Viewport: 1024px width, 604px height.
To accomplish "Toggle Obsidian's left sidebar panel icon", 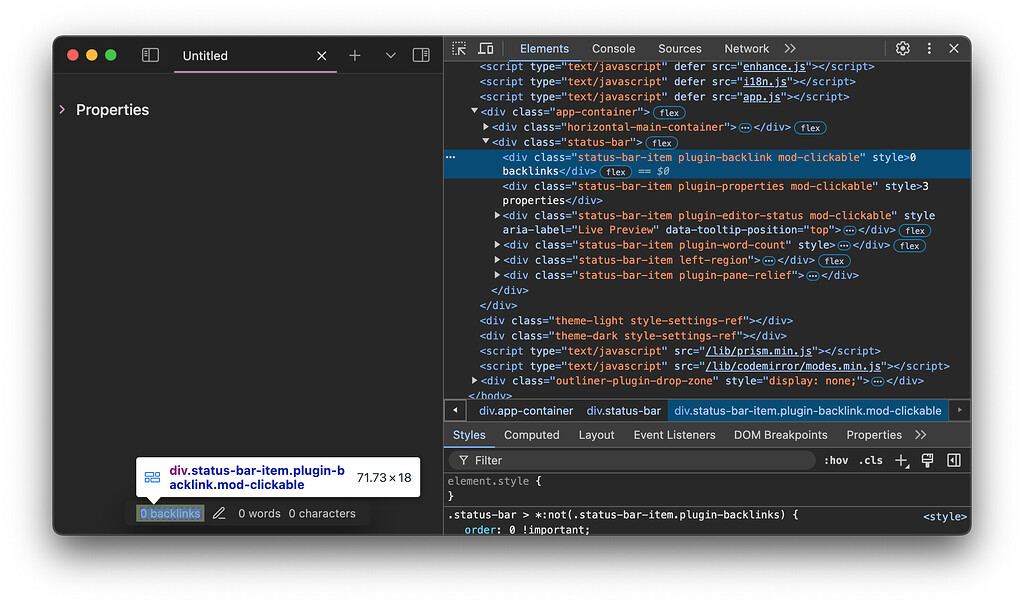I will point(150,56).
